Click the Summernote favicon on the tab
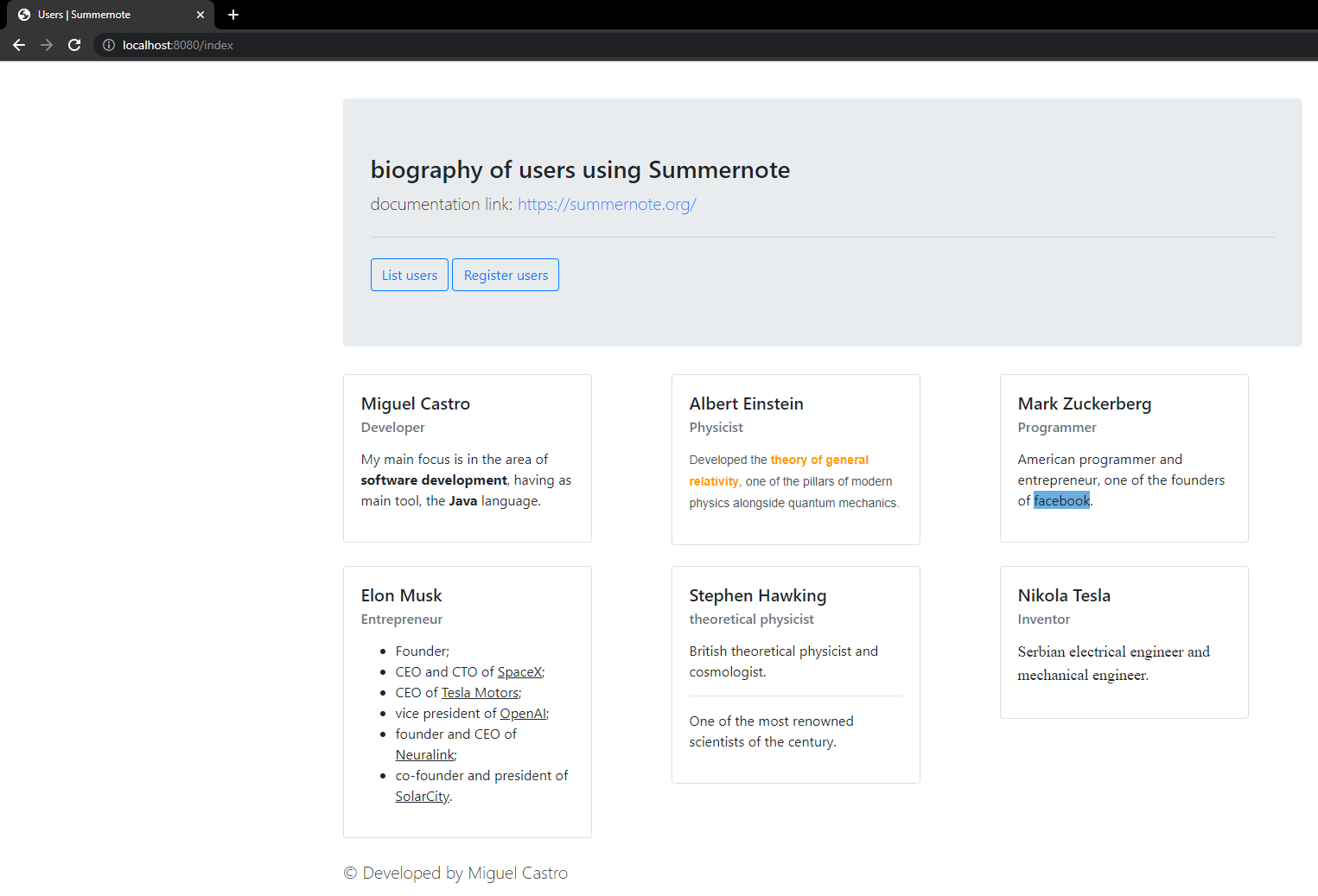This screenshot has width=1318, height=896. click(x=25, y=15)
